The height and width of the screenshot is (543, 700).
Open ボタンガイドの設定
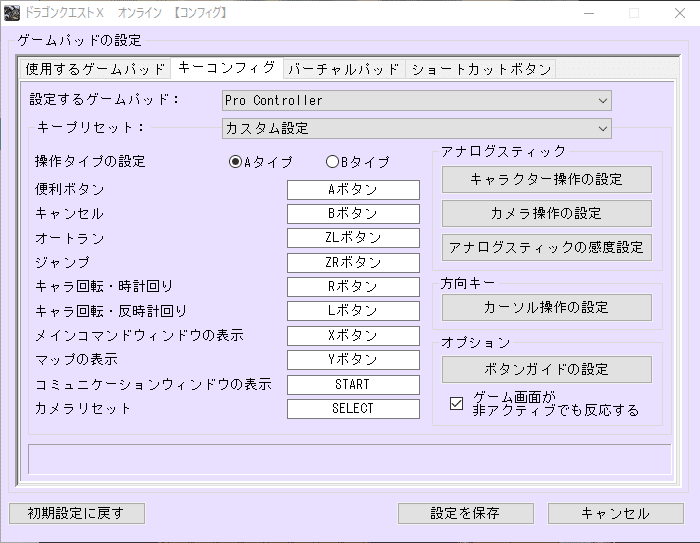tap(547, 369)
